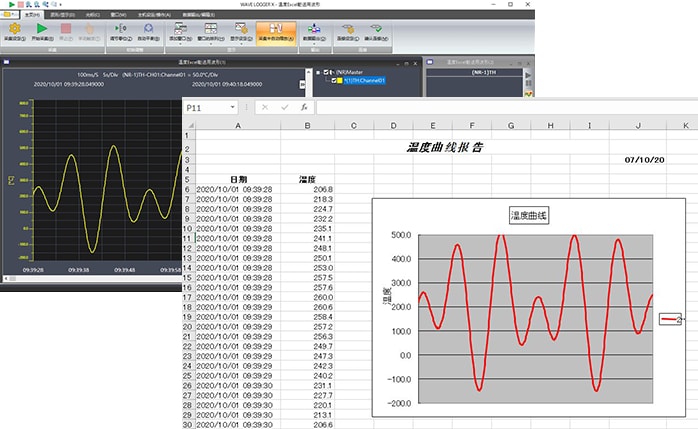Click the red legend line swatch
The width and height of the screenshot is (698, 429).
[667, 318]
